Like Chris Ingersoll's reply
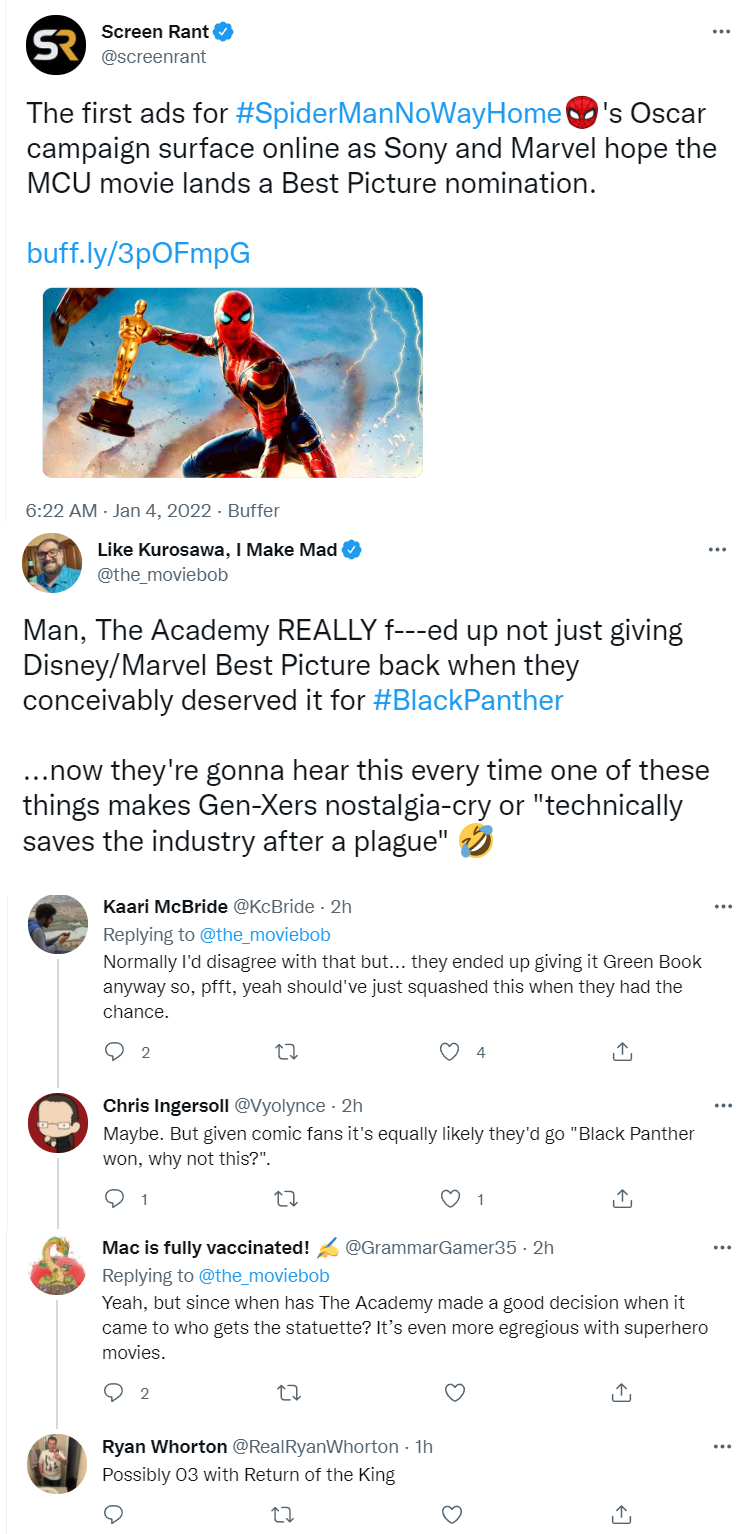748x1534 pixels. tap(450, 1198)
